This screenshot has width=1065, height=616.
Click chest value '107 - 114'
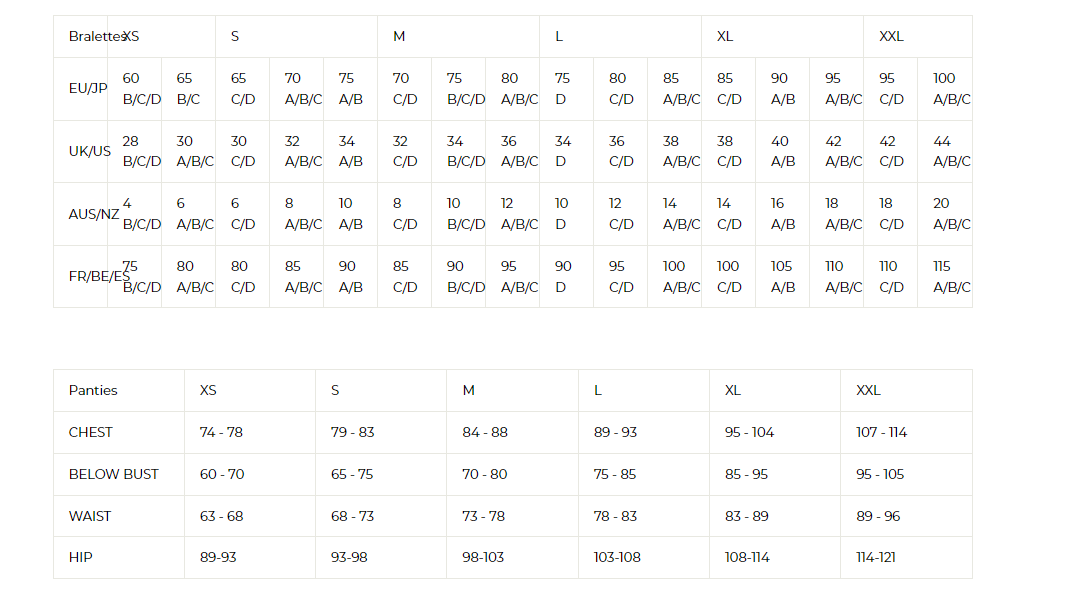click(907, 433)
